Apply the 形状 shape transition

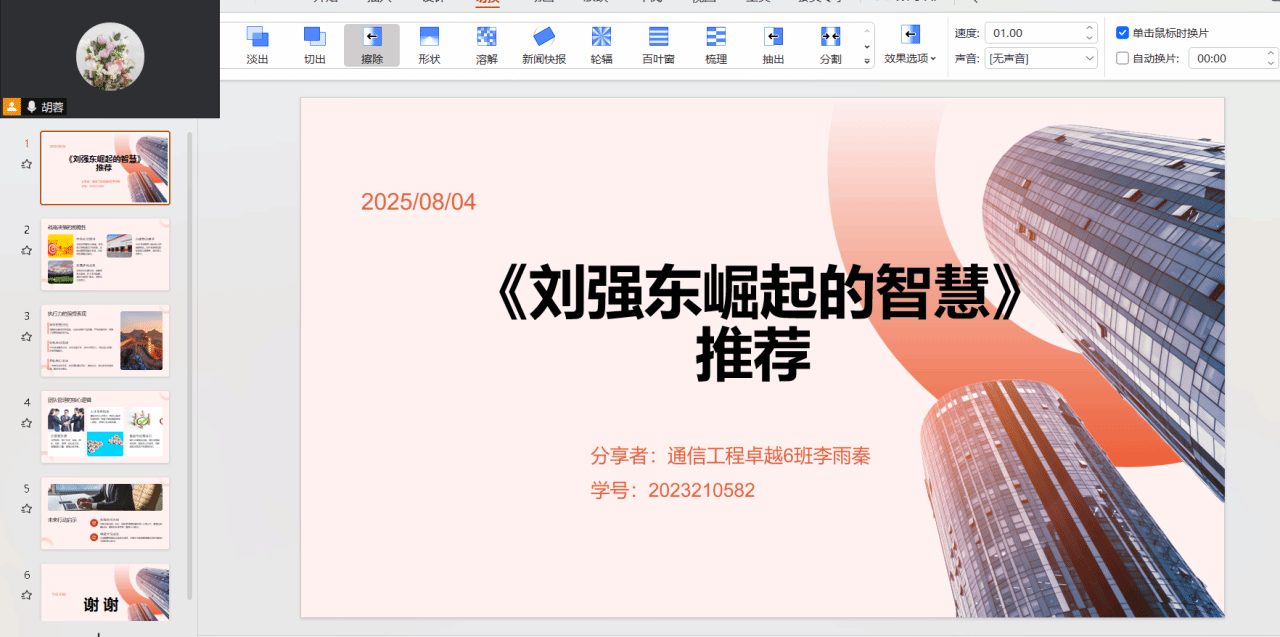[429, 45]
